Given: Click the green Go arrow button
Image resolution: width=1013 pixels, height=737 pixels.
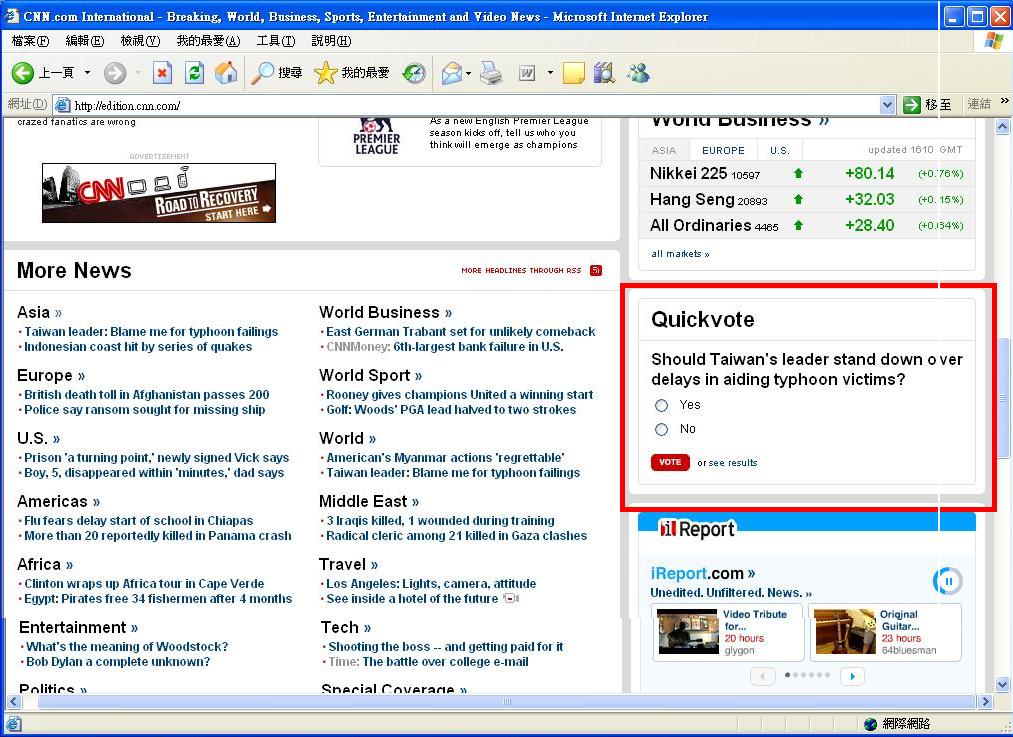Looking at the screenshot, I should point(912,105).
